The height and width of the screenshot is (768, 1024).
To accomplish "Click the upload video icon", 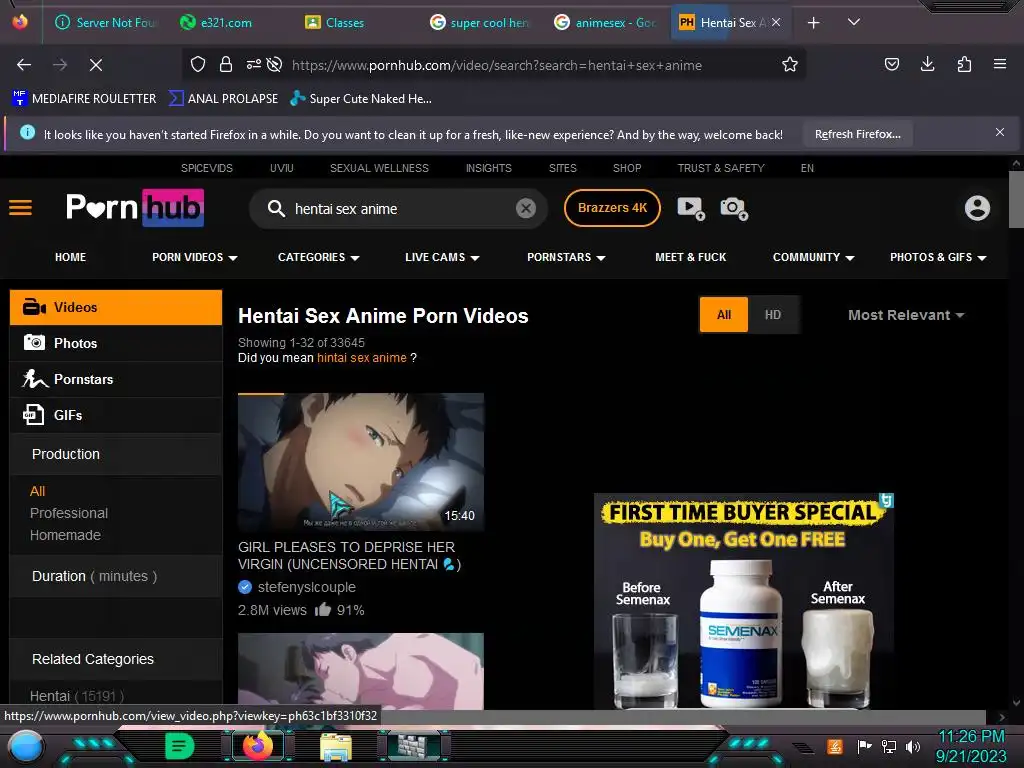I will (x=691, y=208).
